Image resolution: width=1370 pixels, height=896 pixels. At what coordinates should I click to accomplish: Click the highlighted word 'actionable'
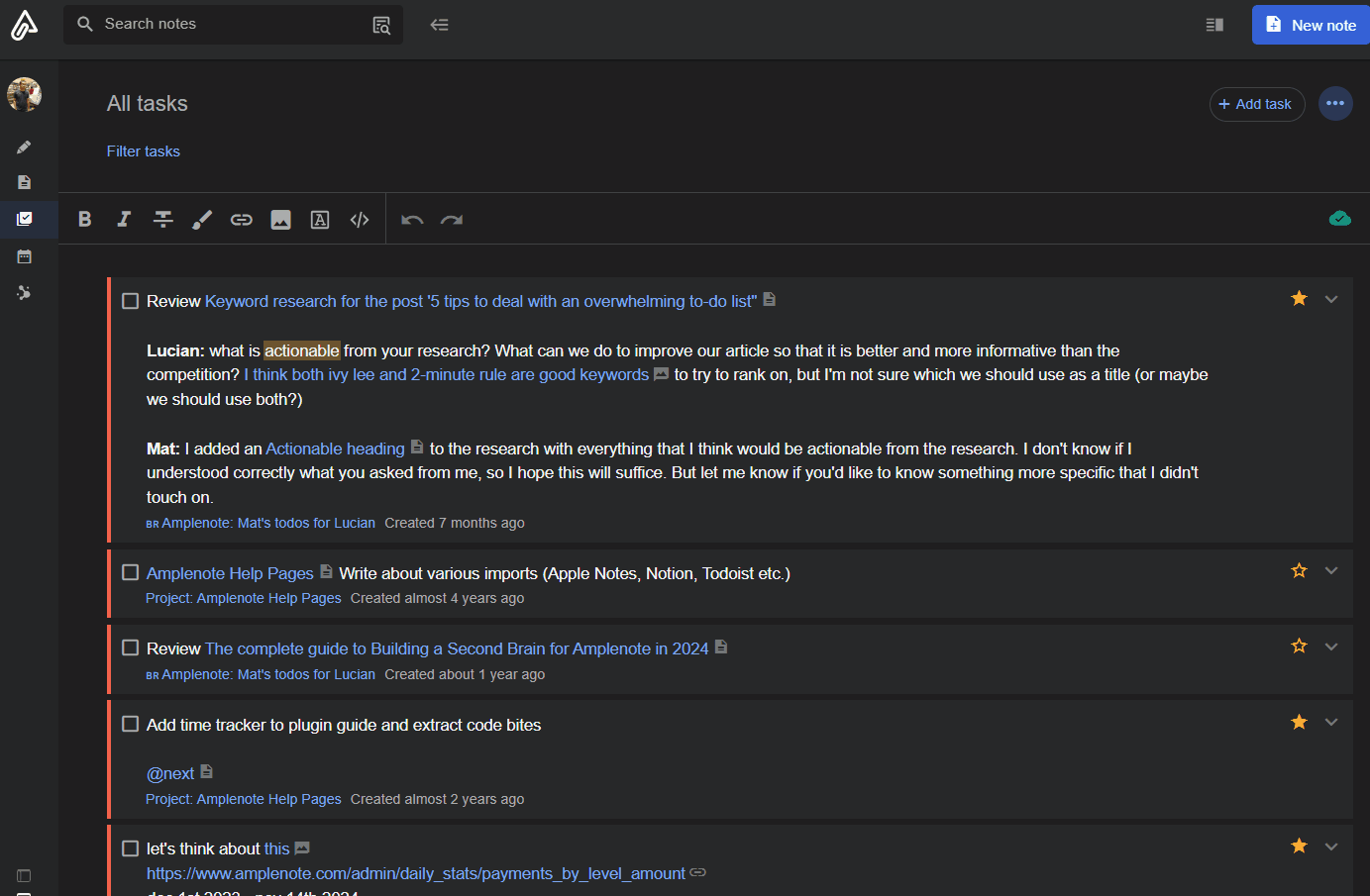pyautogui.click(x=302, y=350)
